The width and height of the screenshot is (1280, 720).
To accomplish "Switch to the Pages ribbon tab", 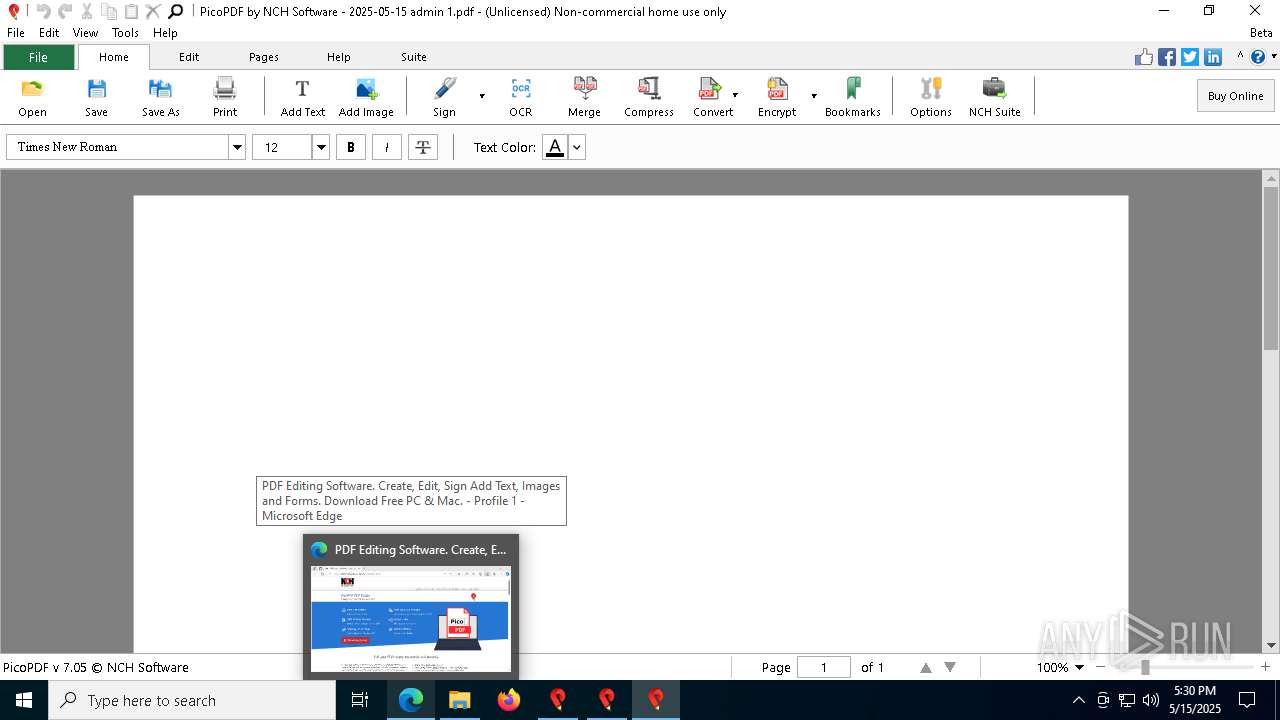I will pyautogui.click(x=264, y=57).
